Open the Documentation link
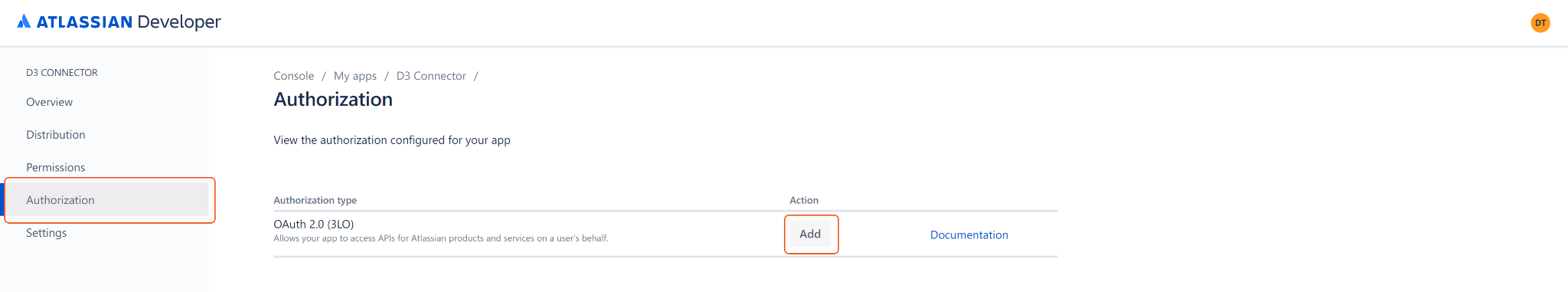Screen dimensions: 1568x292 969,235
